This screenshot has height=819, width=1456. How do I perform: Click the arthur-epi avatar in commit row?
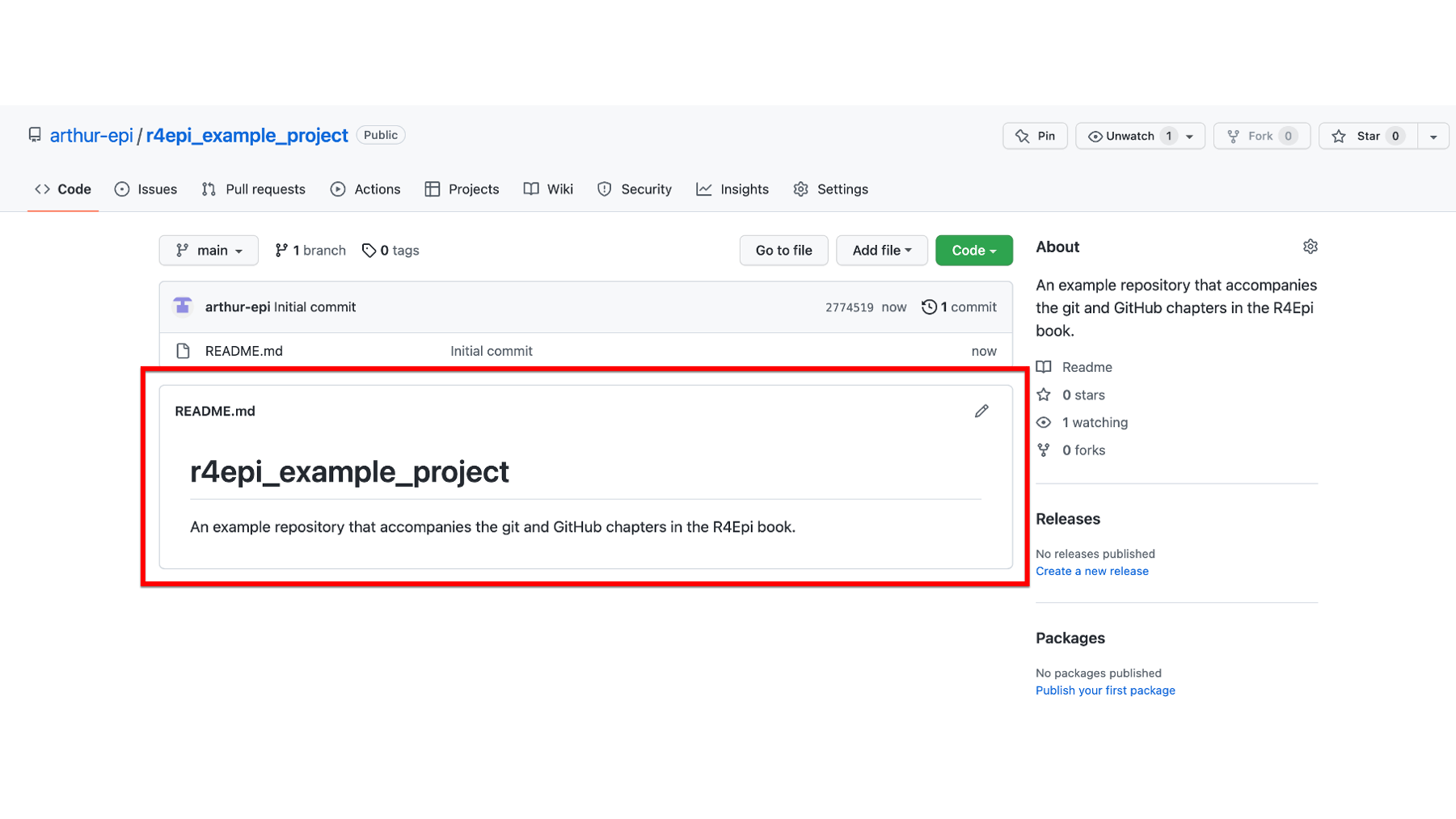183,306
